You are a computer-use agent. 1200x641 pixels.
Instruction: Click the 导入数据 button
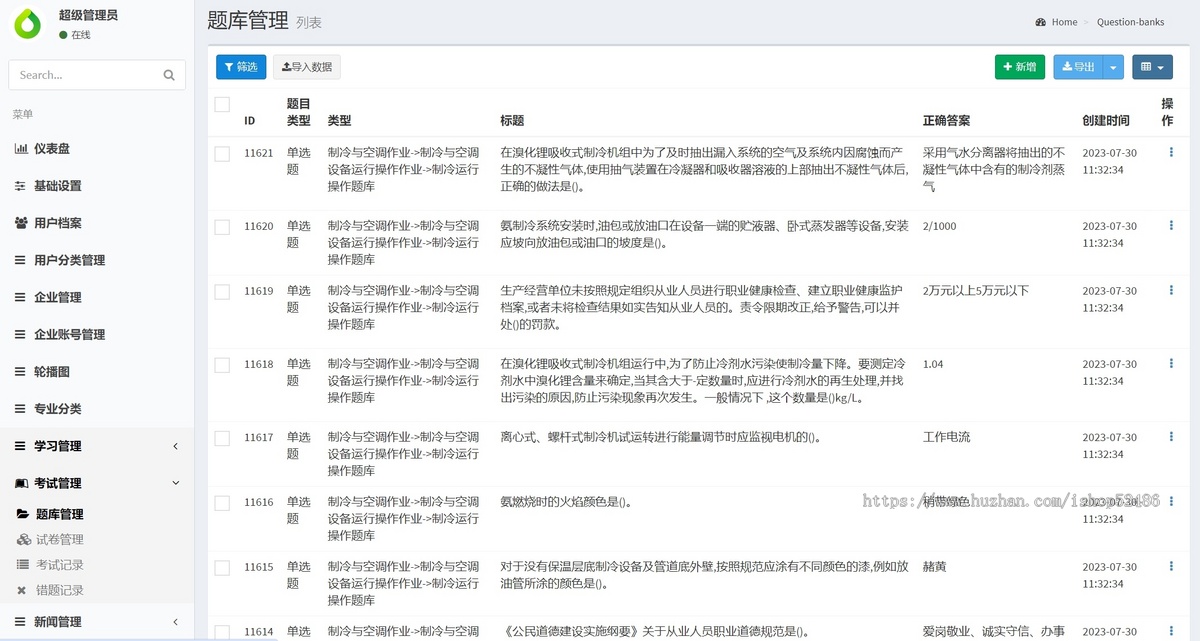(307, 67)
